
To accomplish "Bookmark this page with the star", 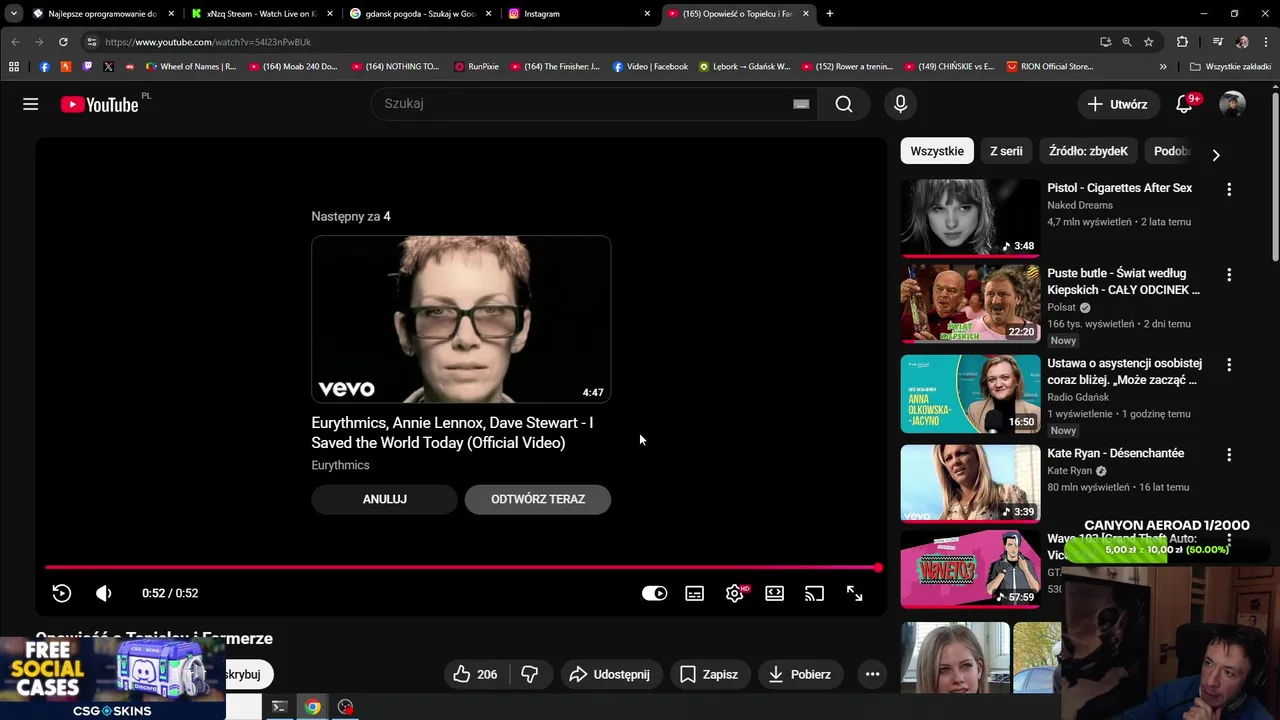I will [1148, 42].
